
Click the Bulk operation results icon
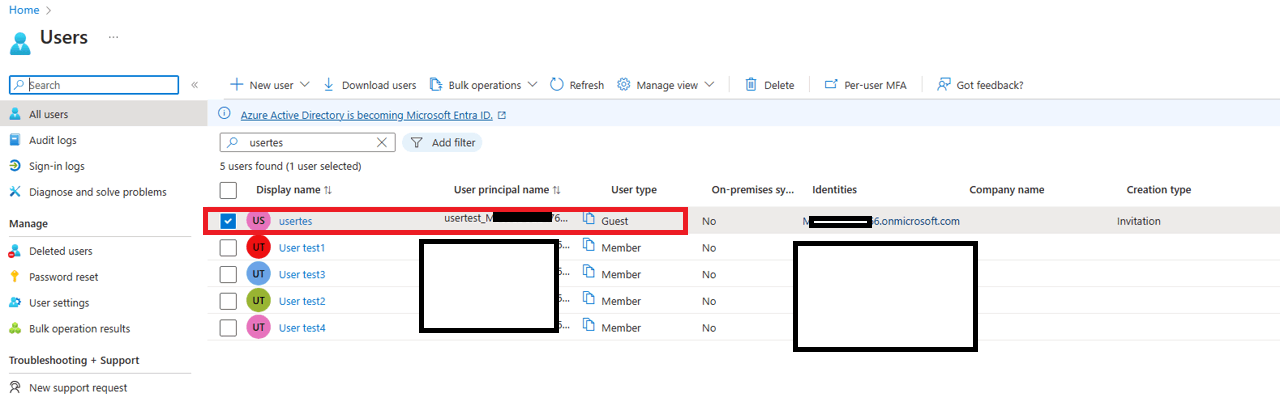pyautogui.click(x=15, y=329)
